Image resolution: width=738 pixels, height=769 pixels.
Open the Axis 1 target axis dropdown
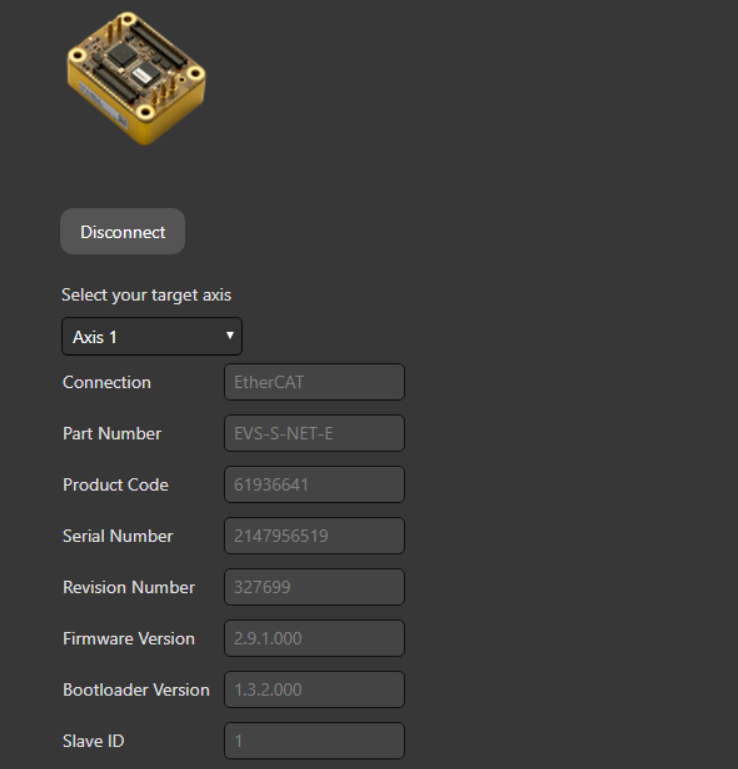coord(152,337)
